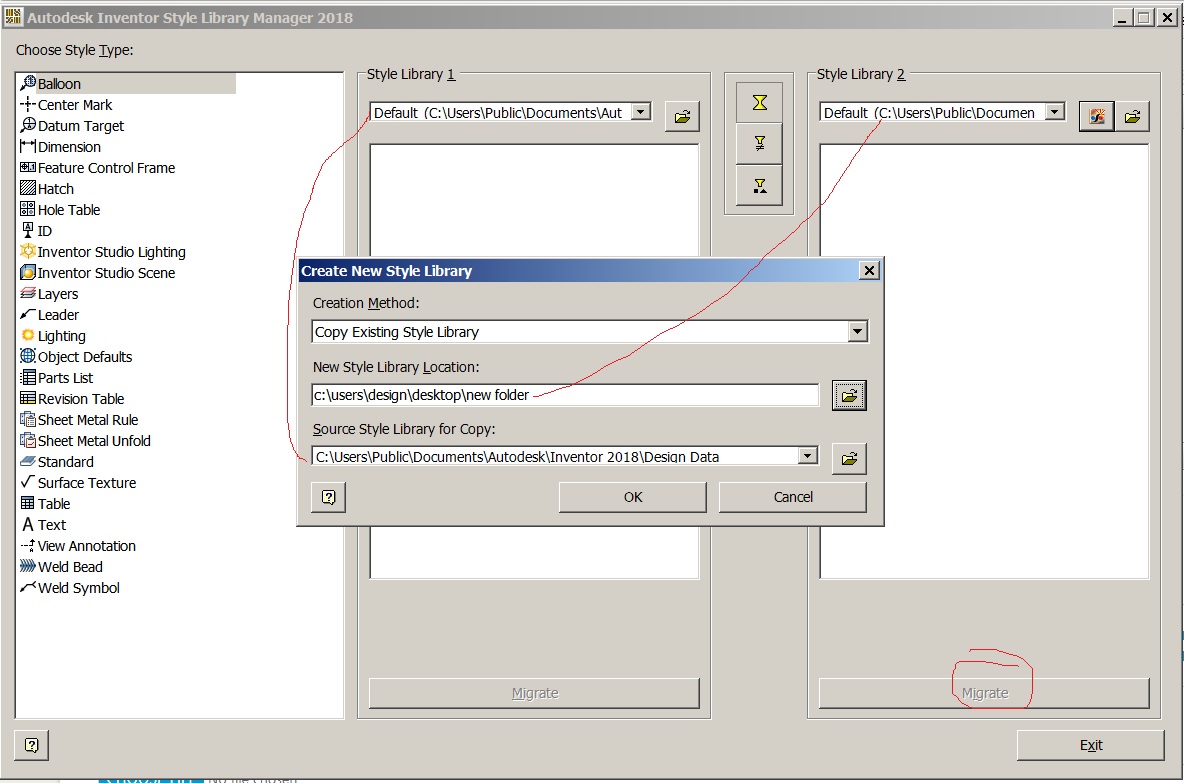Select the Weld Symbol style type
This screenshot has height=783, width=1184.
click(x=70, y=587)
